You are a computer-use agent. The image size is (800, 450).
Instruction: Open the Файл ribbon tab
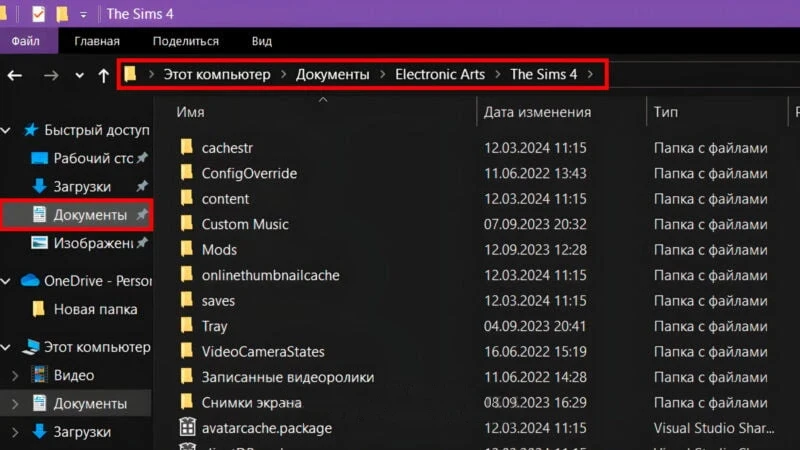coord(26,41)
